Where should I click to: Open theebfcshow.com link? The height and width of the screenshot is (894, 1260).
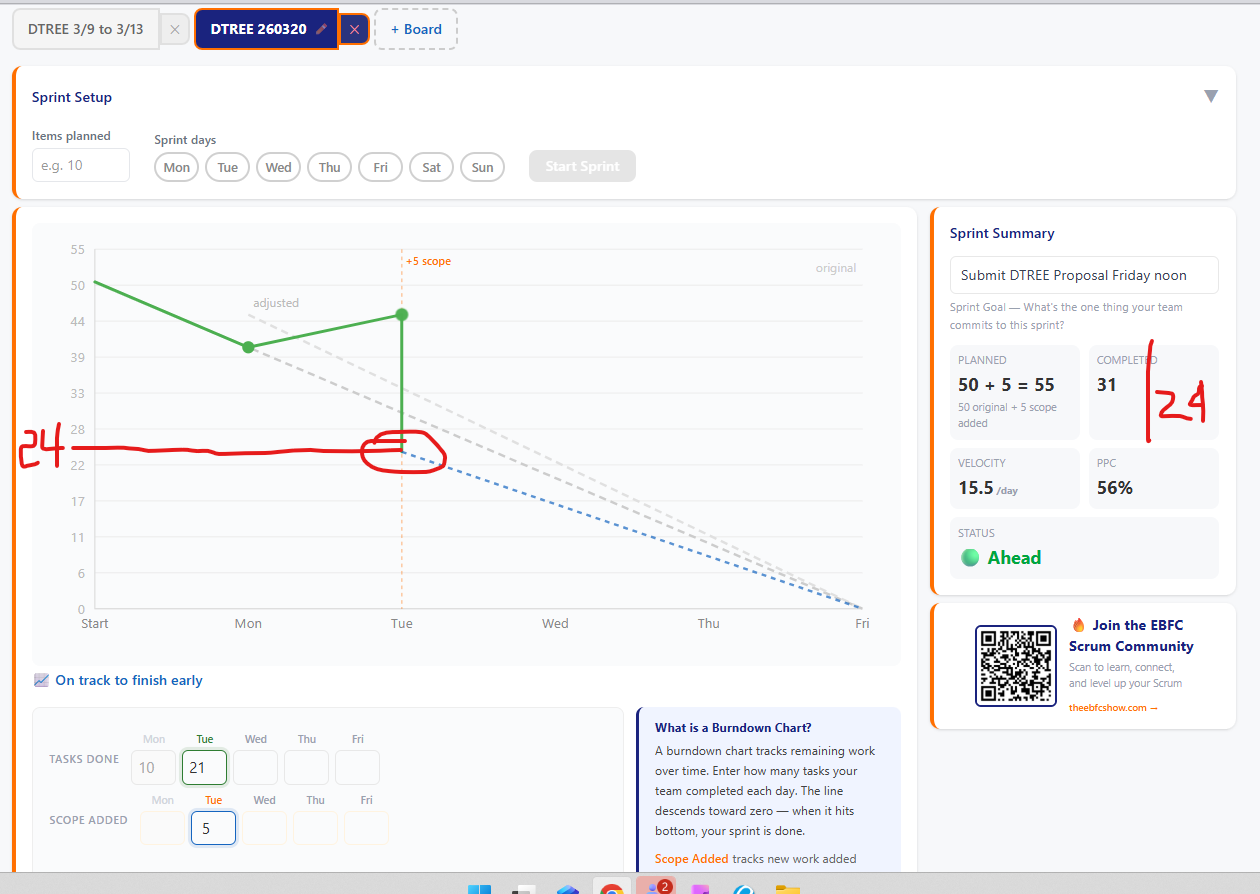(1113, 708)
